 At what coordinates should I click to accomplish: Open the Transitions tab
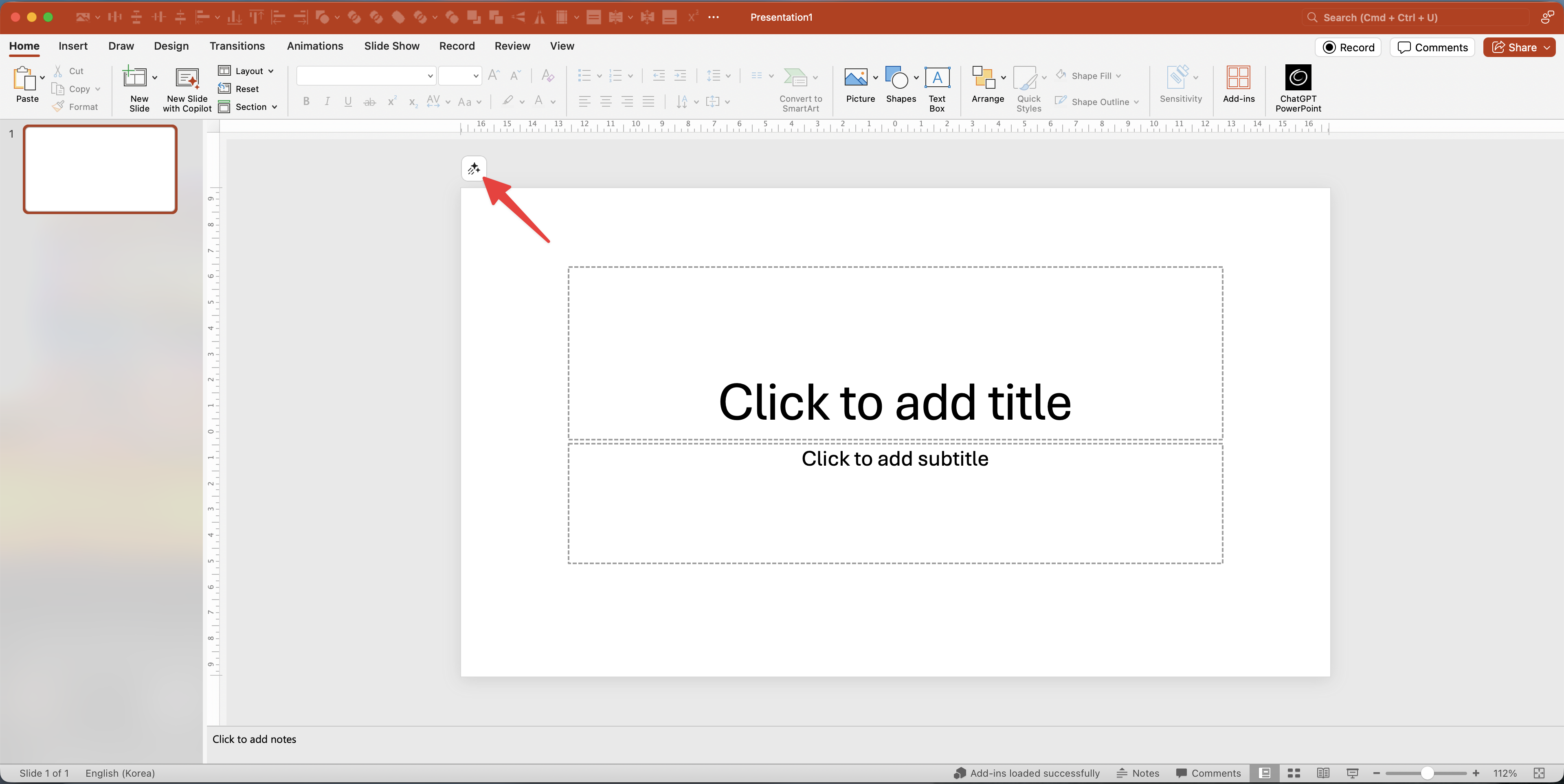(237, 46)
